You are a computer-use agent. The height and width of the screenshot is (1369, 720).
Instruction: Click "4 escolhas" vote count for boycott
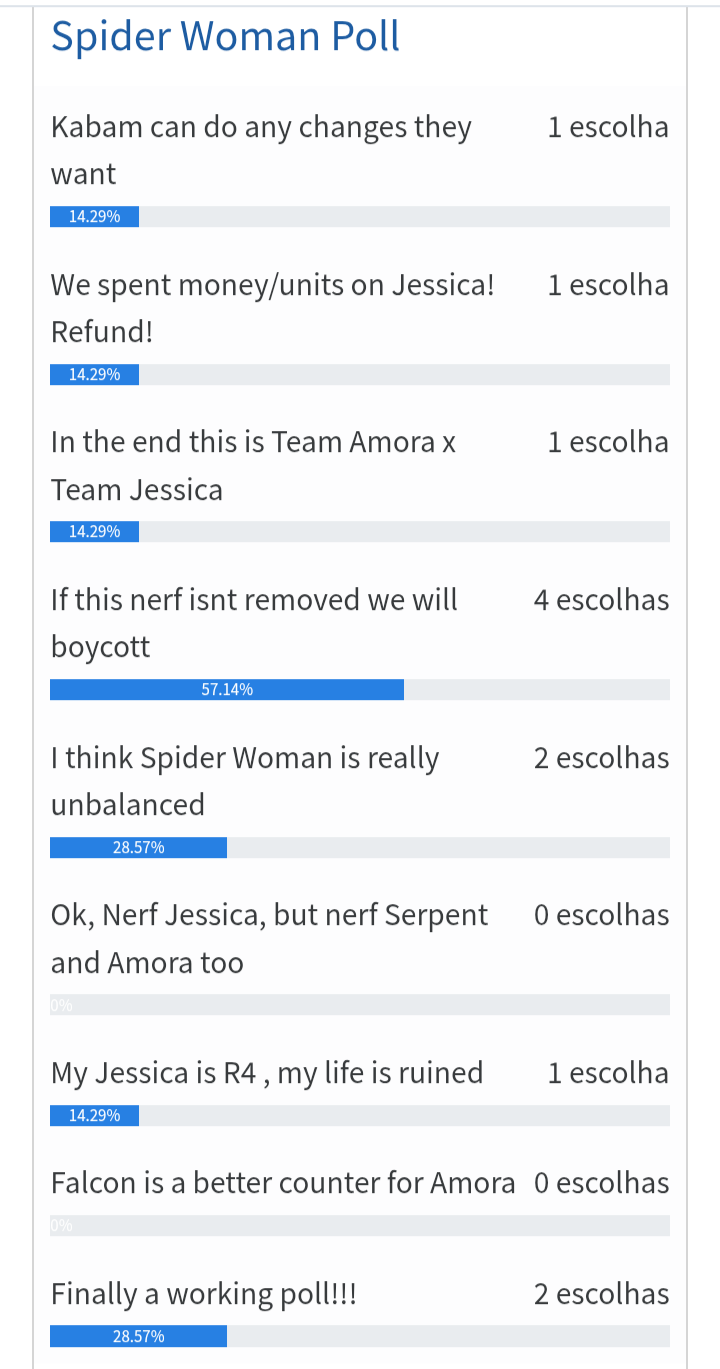click(601, 600)
